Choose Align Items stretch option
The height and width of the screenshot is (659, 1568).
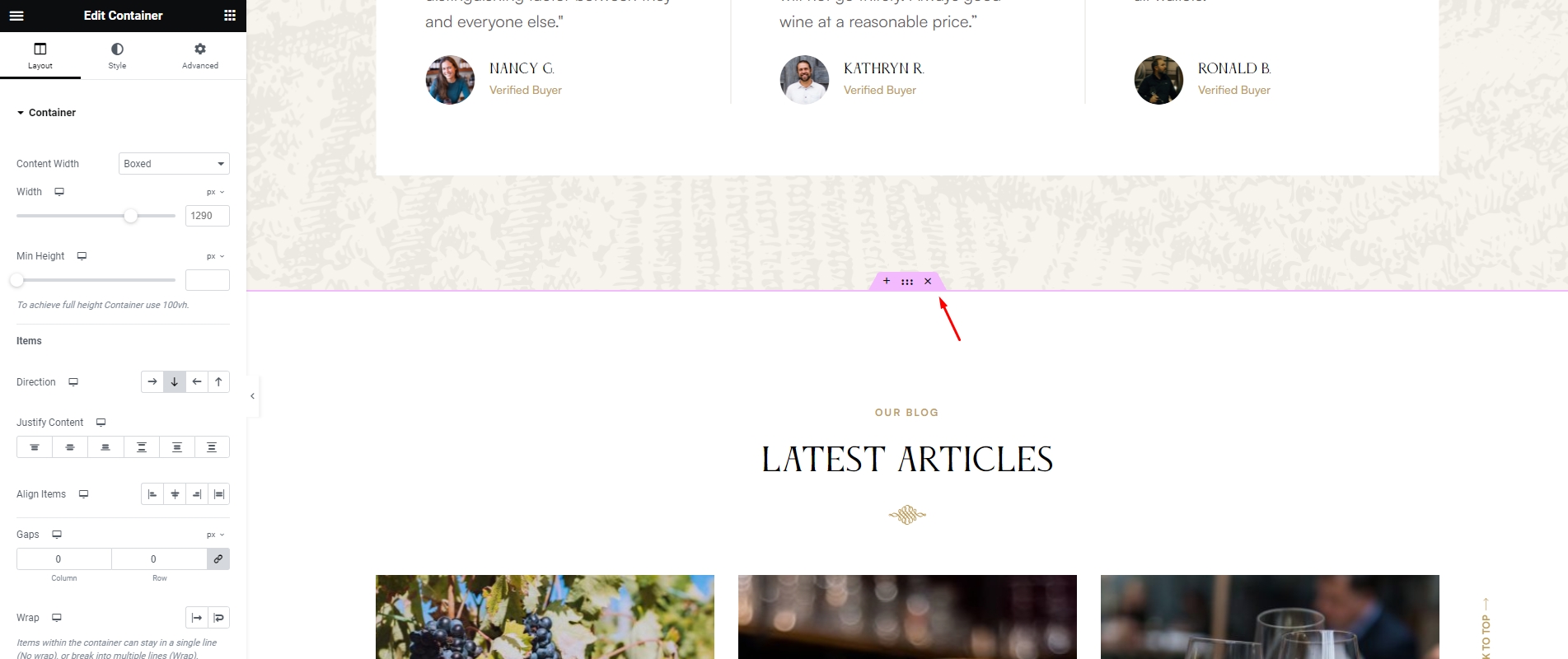[x=219, y=494]
